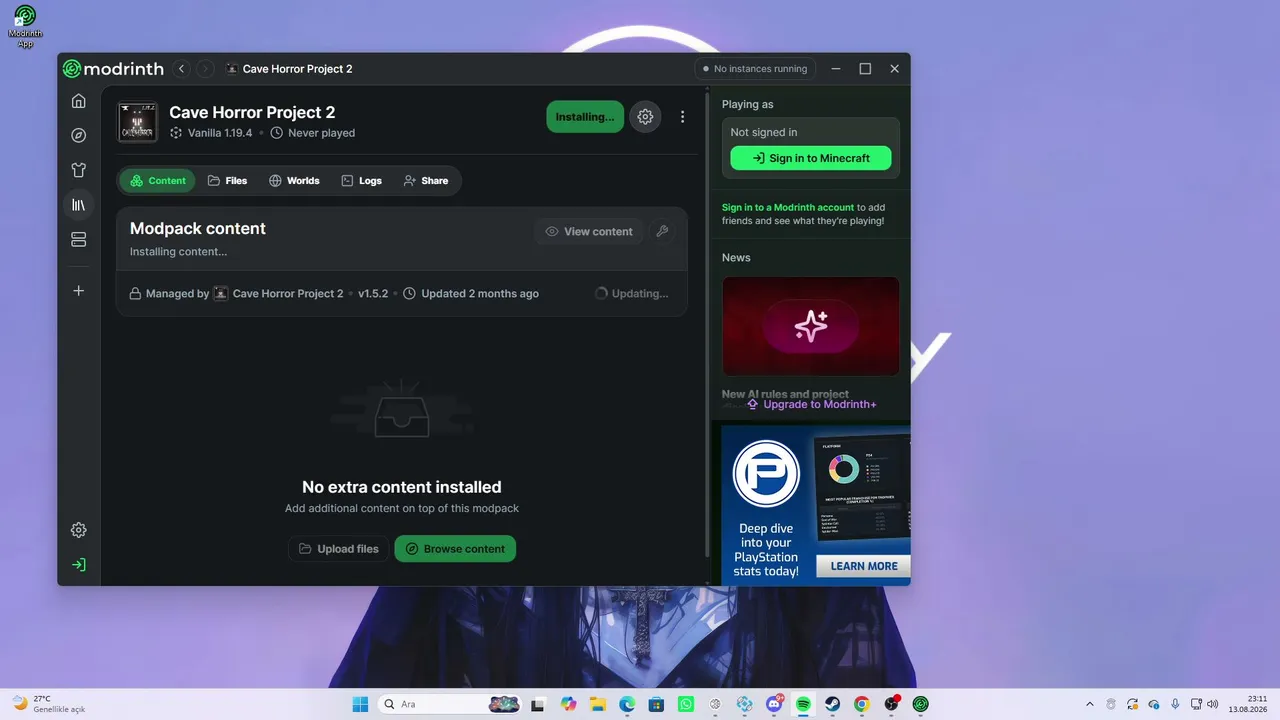The image size is (1280, 720).
Task: Open OBS Studio from the taskbar
Action: 891,704
